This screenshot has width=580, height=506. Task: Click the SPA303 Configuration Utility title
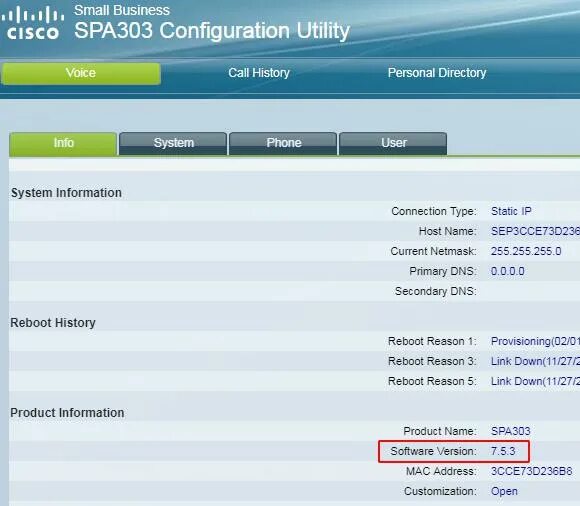pyautogui.click(x=212, y=30)
